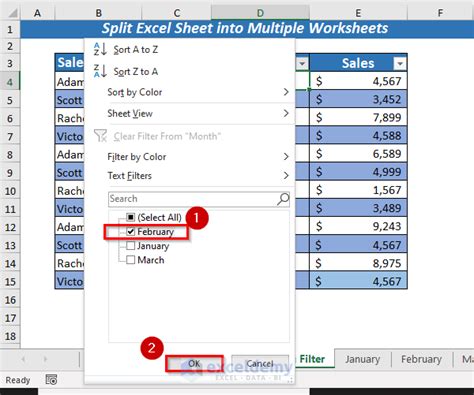This screenshot has width=474, height=395.
Task: Check the January checkbox
Action: coord(131,246)
